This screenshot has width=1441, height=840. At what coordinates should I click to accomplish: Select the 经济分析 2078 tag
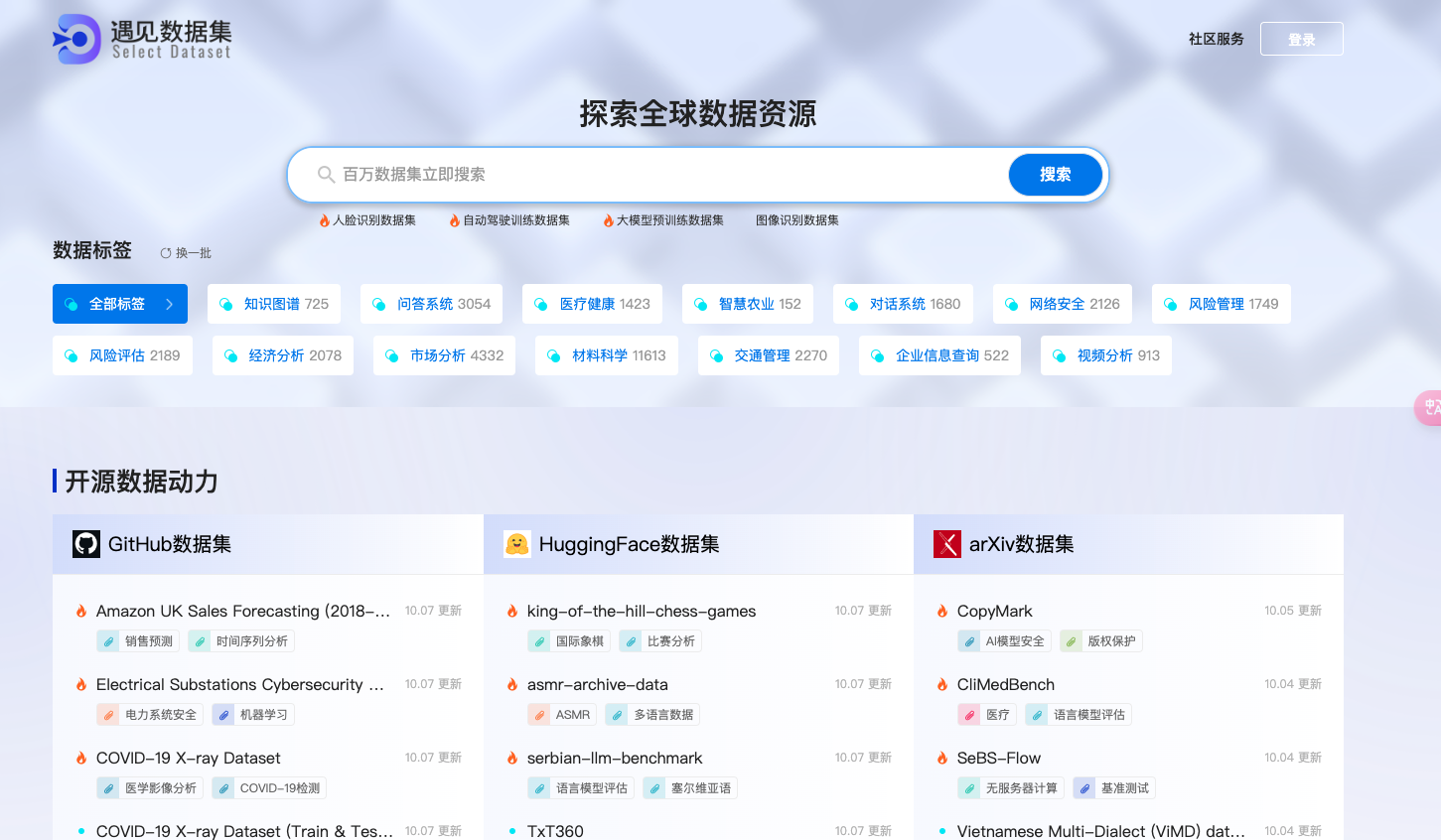(283, 355)
